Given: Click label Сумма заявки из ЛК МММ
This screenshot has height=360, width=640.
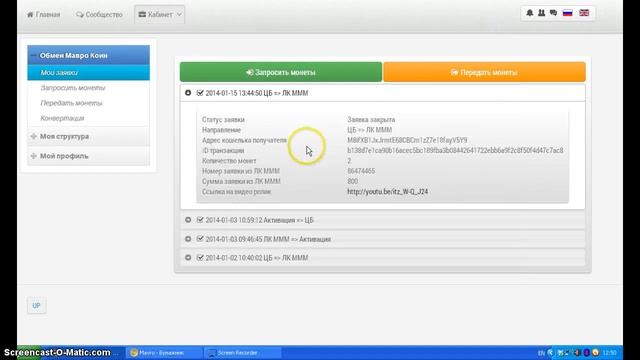Looking at the screenshot, I should 241,181.
